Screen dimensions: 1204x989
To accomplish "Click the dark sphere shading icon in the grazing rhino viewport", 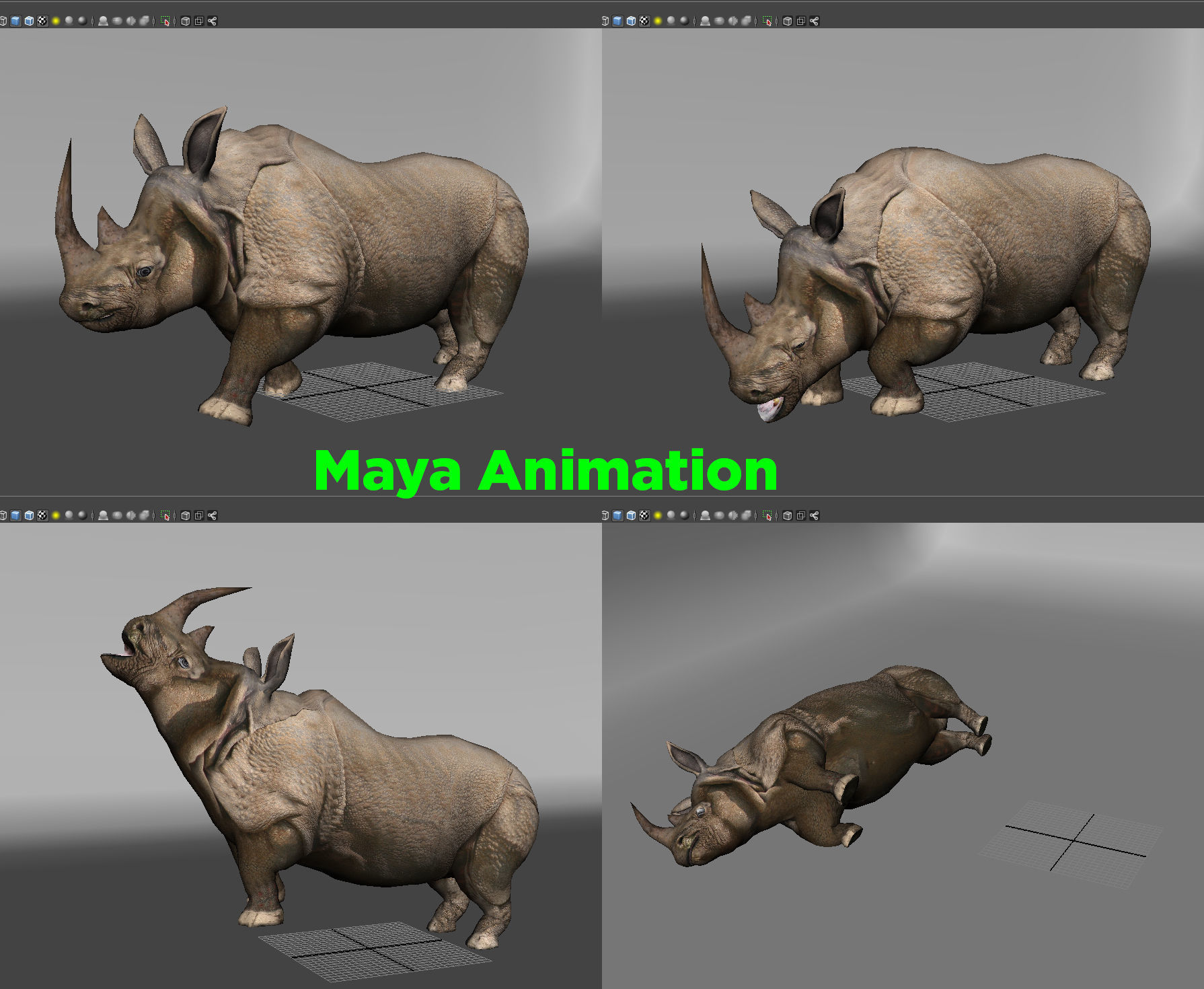I will pos(685,21).
